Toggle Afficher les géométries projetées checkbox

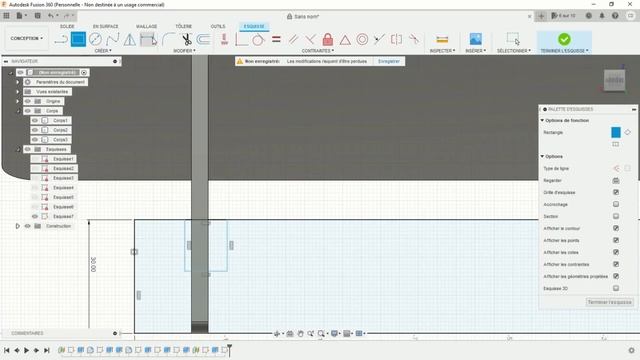616,276
